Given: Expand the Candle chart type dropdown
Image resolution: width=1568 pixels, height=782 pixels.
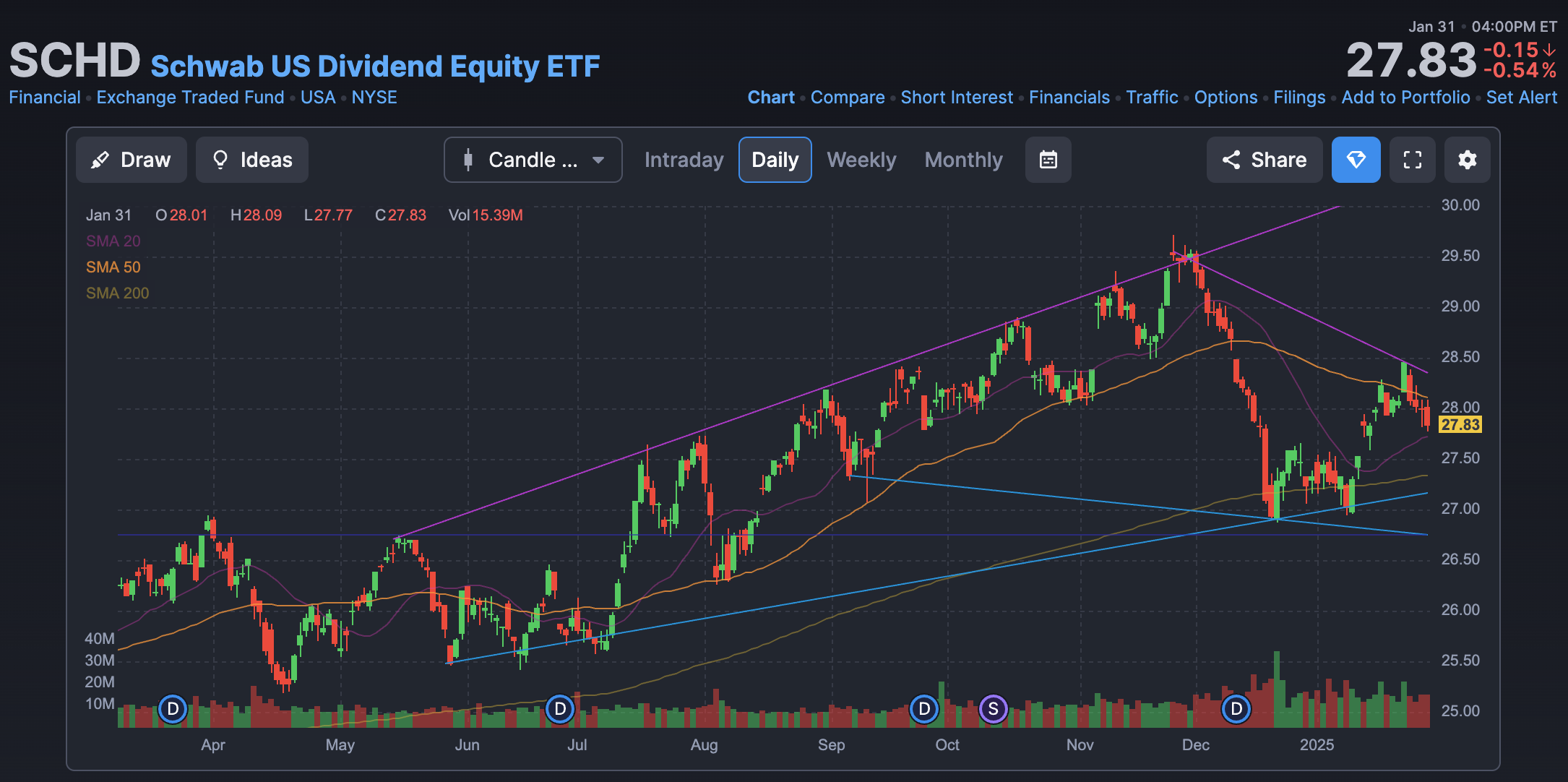Looking at the screenshot, I should (x=533, y=160).
